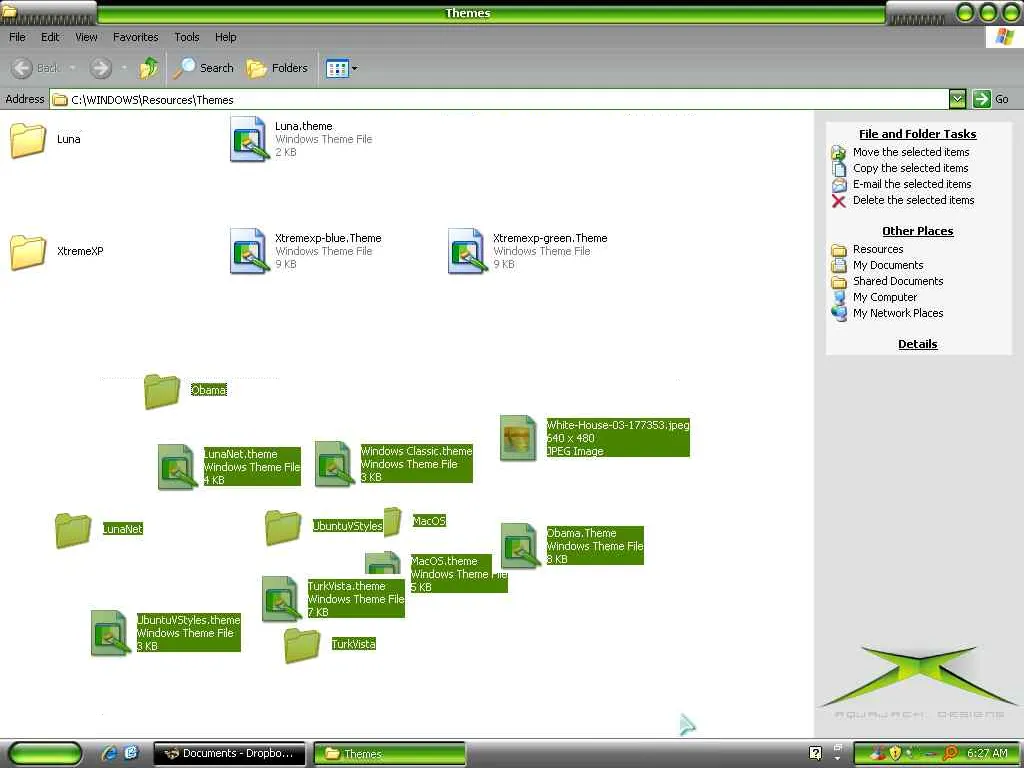The width and height of the screenshot is (1024, 768).
Task: Select the Xtremexp-green.Theme file icon
Action: [467, 251]
